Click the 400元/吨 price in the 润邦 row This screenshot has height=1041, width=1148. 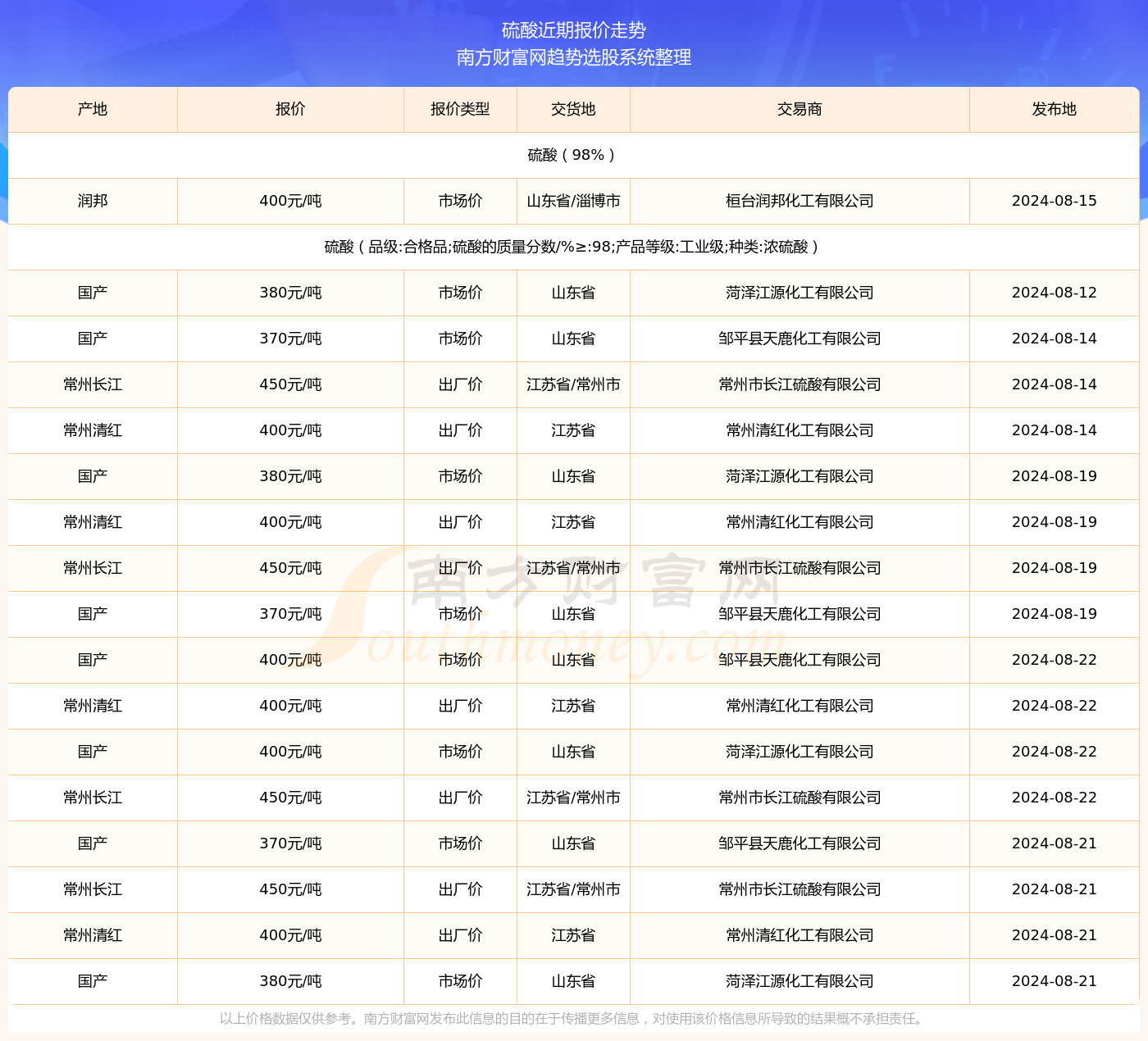pos(290,201)
